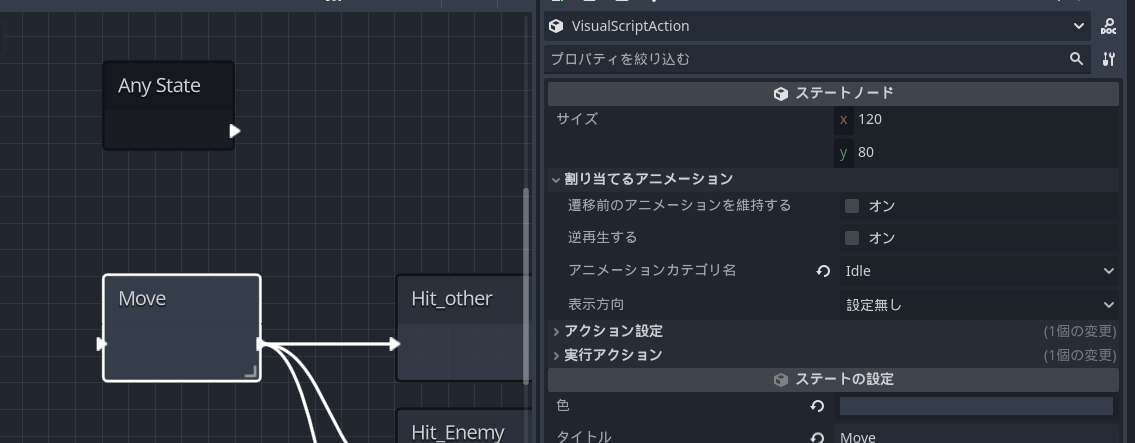
Task: Reset the state color value
Action: click(x=817, y=406)
